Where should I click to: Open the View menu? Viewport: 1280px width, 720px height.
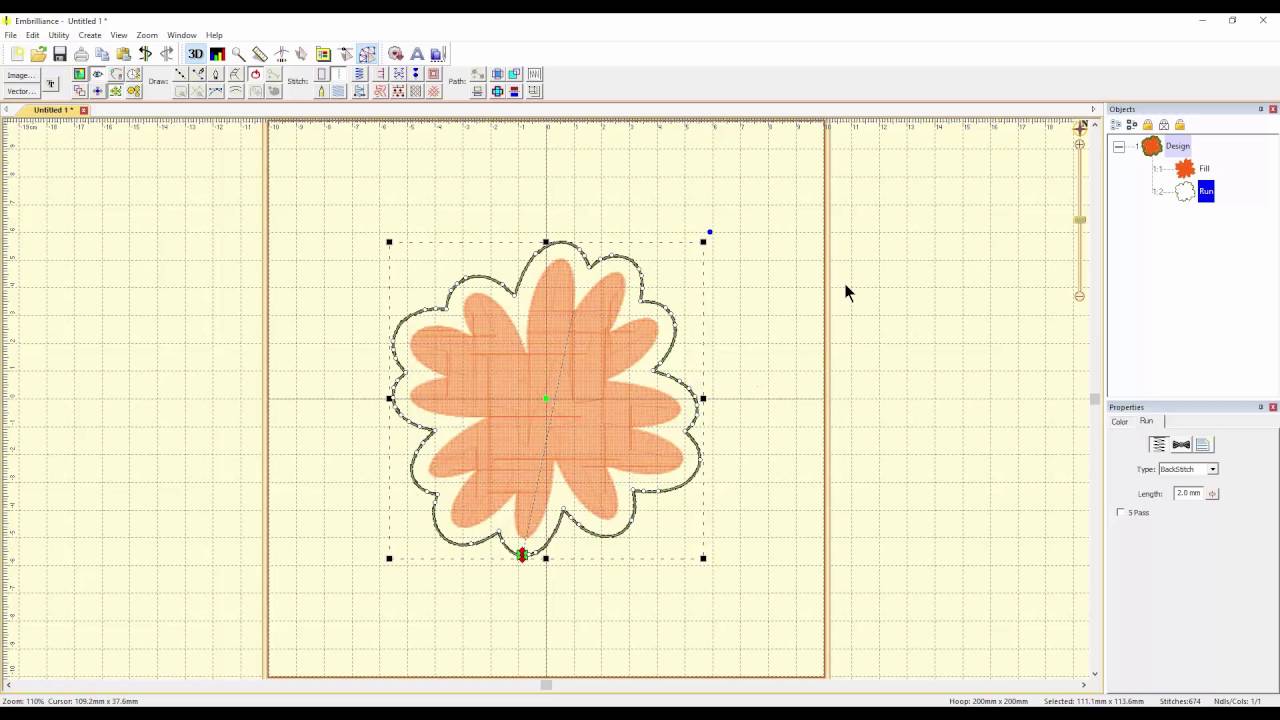119,35
